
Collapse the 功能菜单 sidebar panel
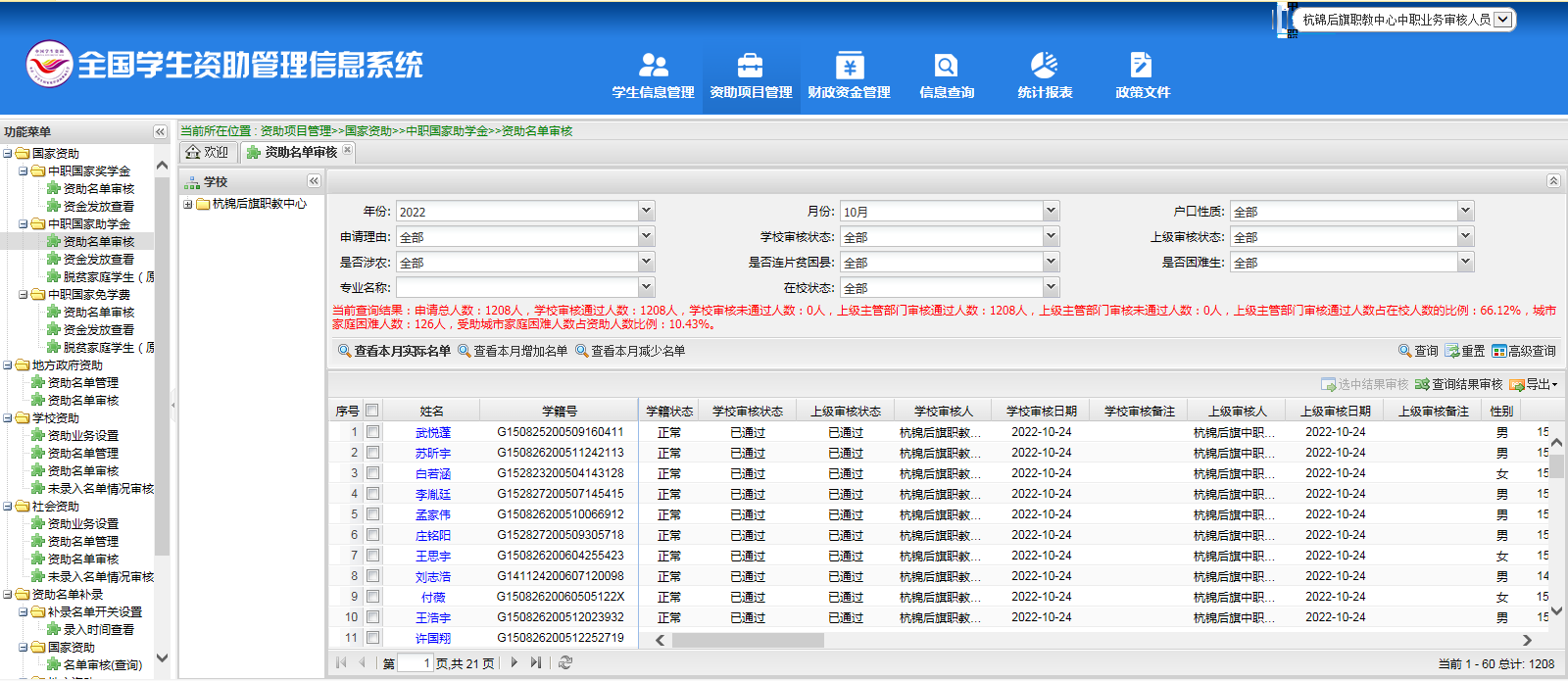[x=160, y=131]
